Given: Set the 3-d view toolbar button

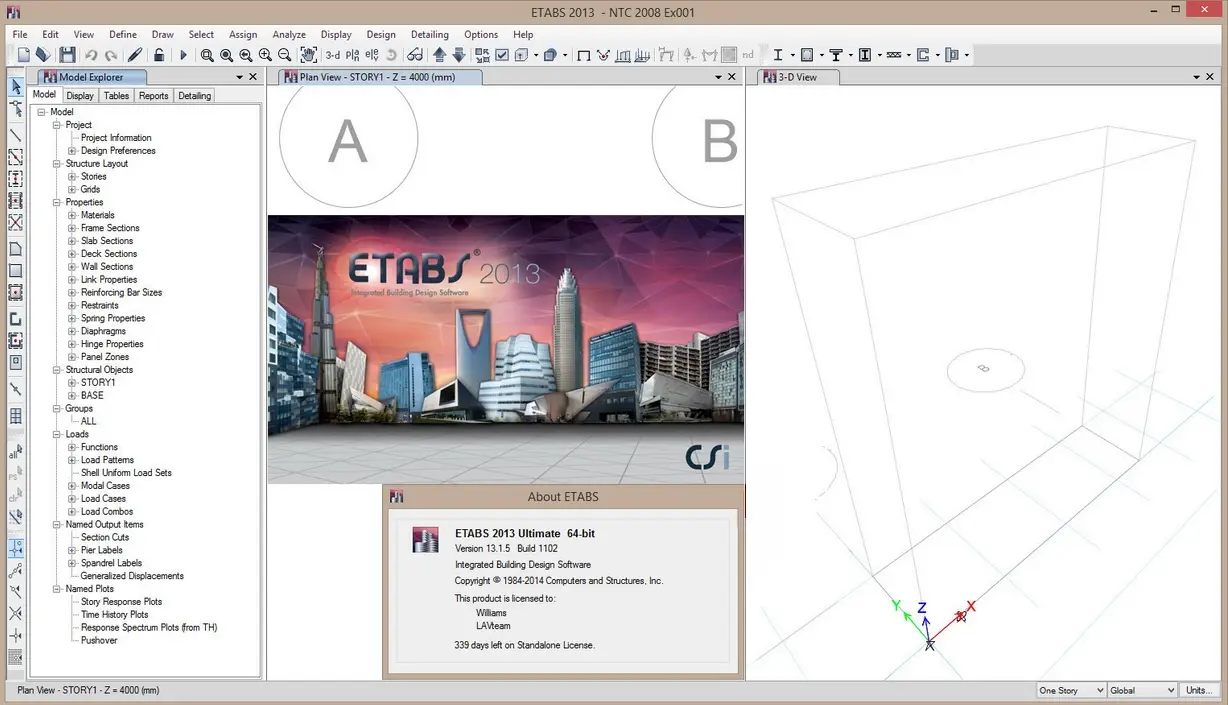Looking at the screenshot, I should (x=333, y=55).
